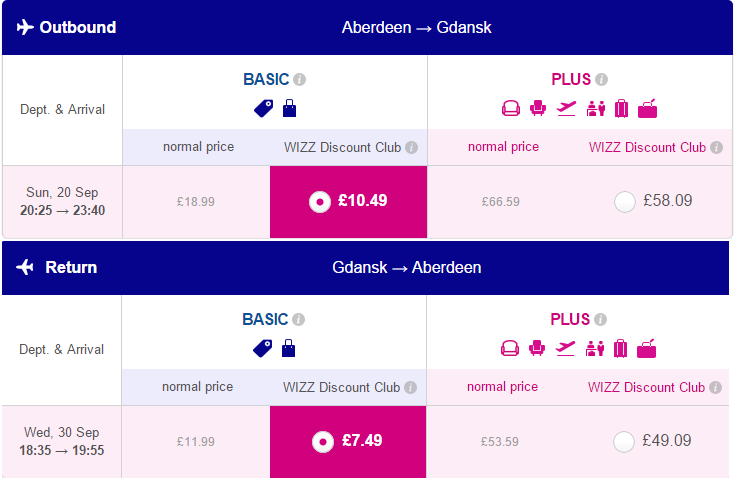Click return PLUS checked suitcase icon
Screen dimensions: 735x481
click(x=620, y=349)
